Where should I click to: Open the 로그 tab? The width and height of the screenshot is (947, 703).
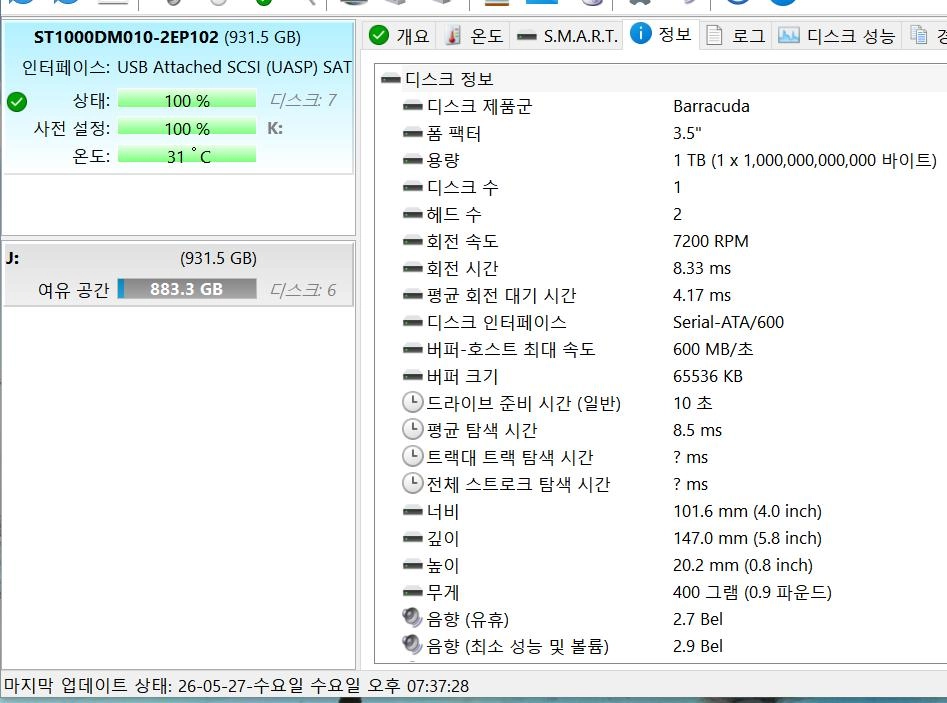tap(736, 36)
